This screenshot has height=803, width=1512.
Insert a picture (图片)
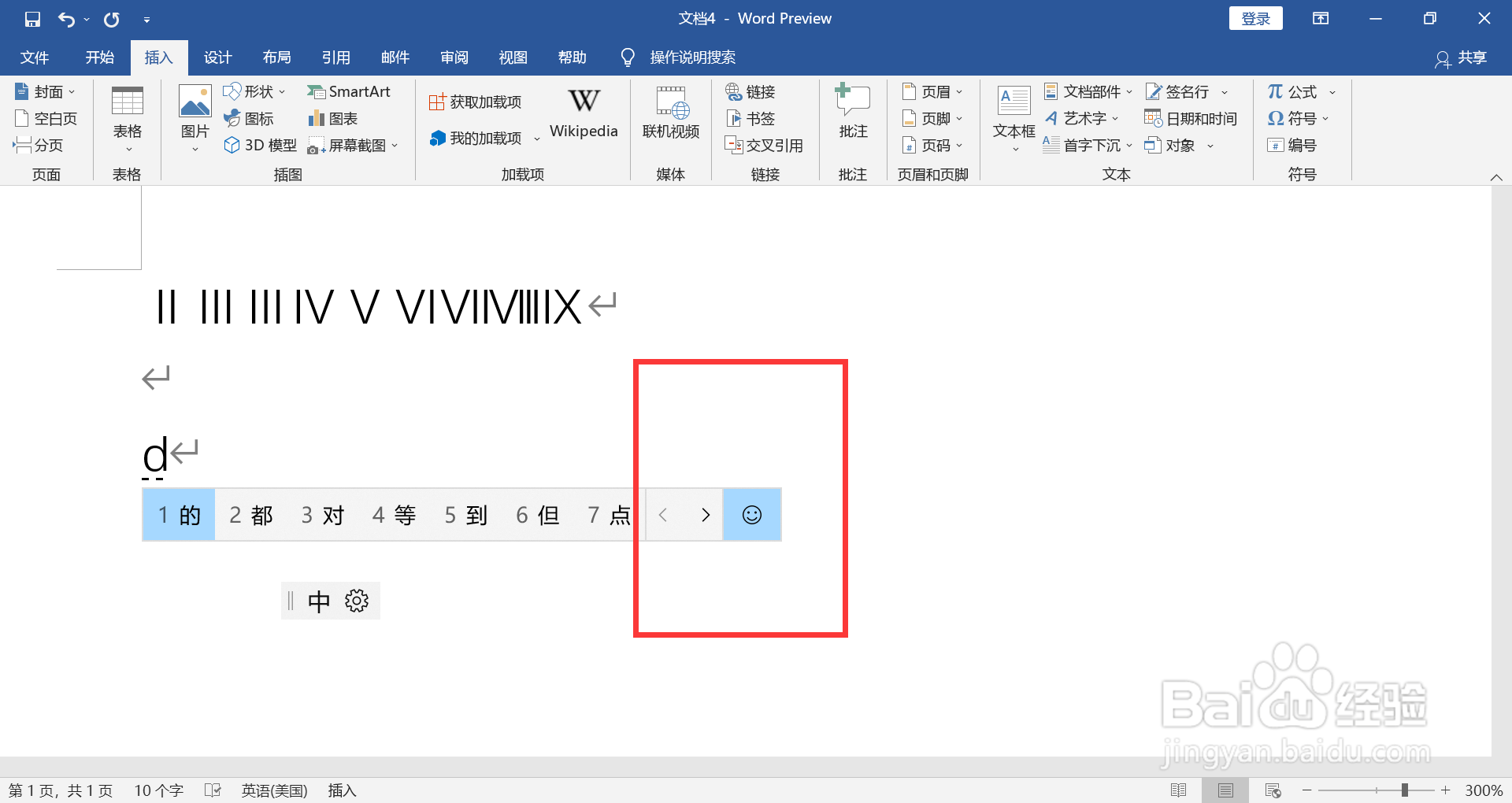pos(195,120)
